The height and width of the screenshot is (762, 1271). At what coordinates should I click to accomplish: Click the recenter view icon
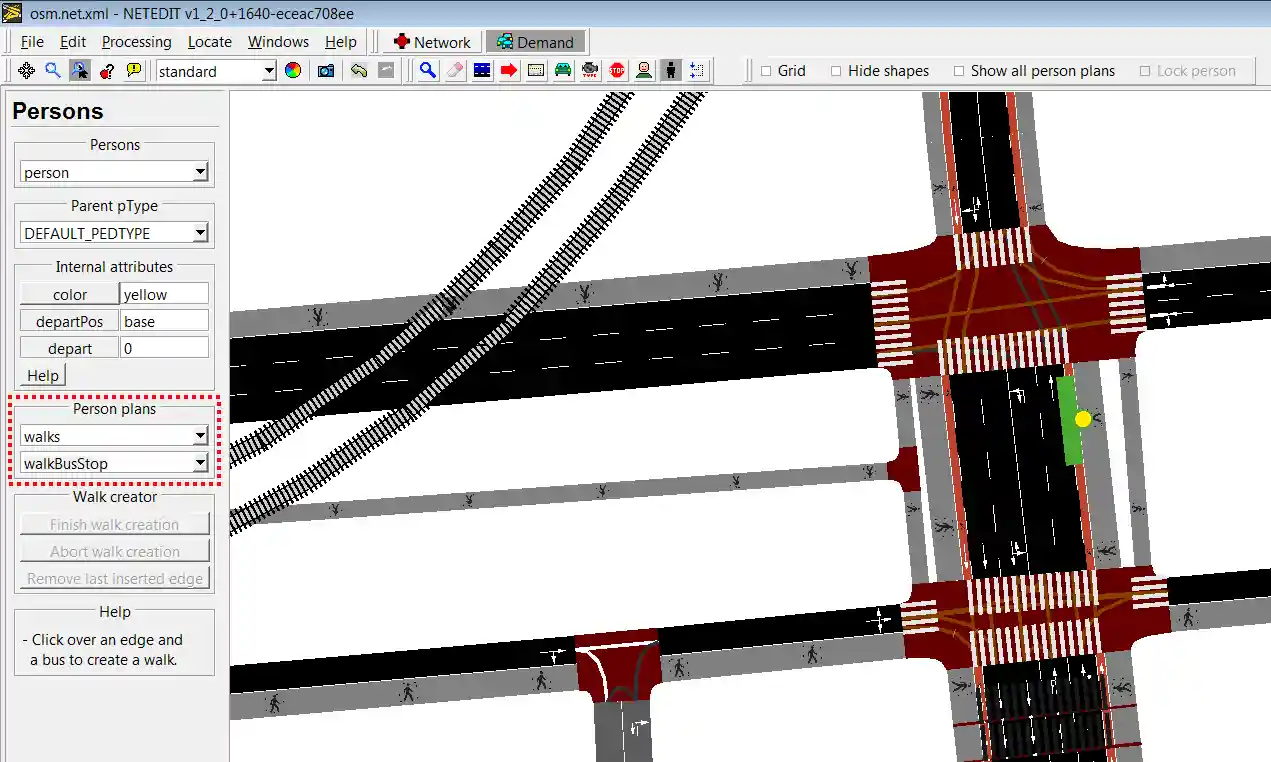pos(26,71)
